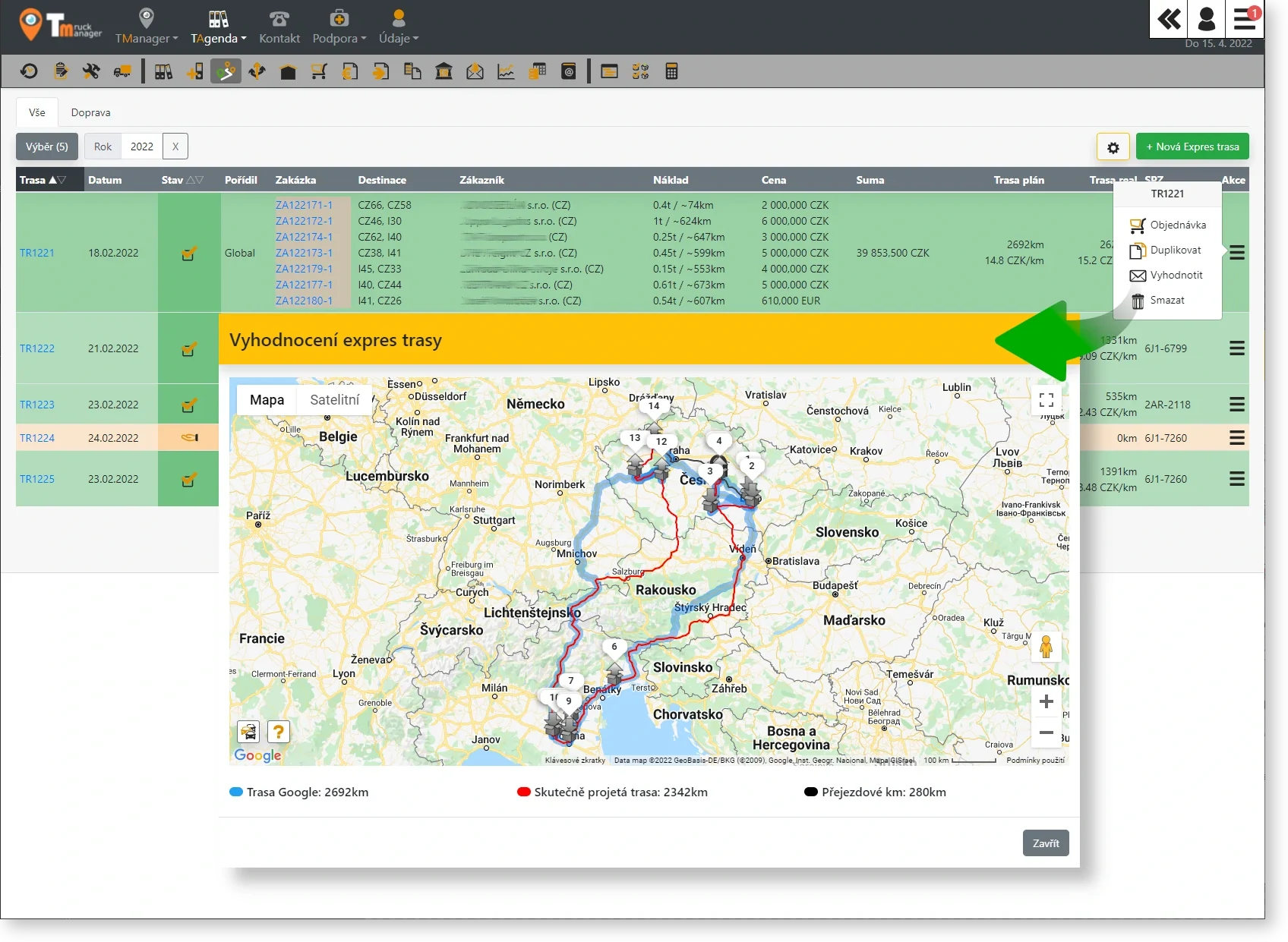Open the line chart statistics icon
The width and height of the screenshot is (1288, 942).
click(x=506, y=71)
